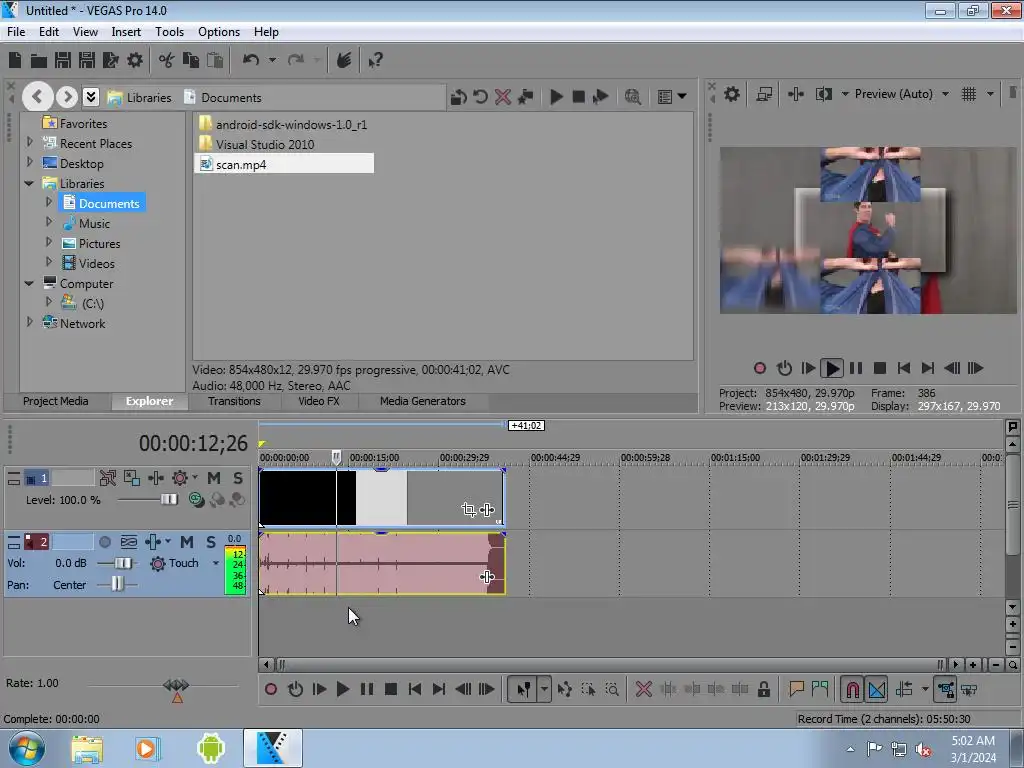
Task: Expand the Recent Places tree node
Action: point(29,142)
